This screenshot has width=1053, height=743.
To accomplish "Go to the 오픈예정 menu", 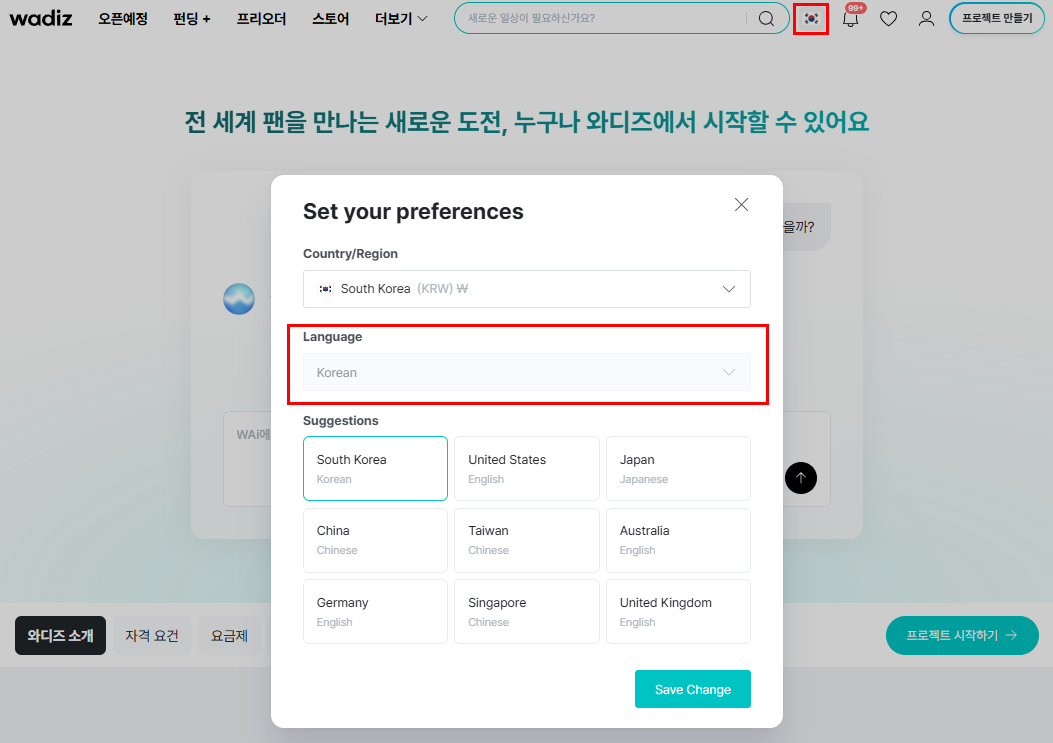I will point(123,18).
